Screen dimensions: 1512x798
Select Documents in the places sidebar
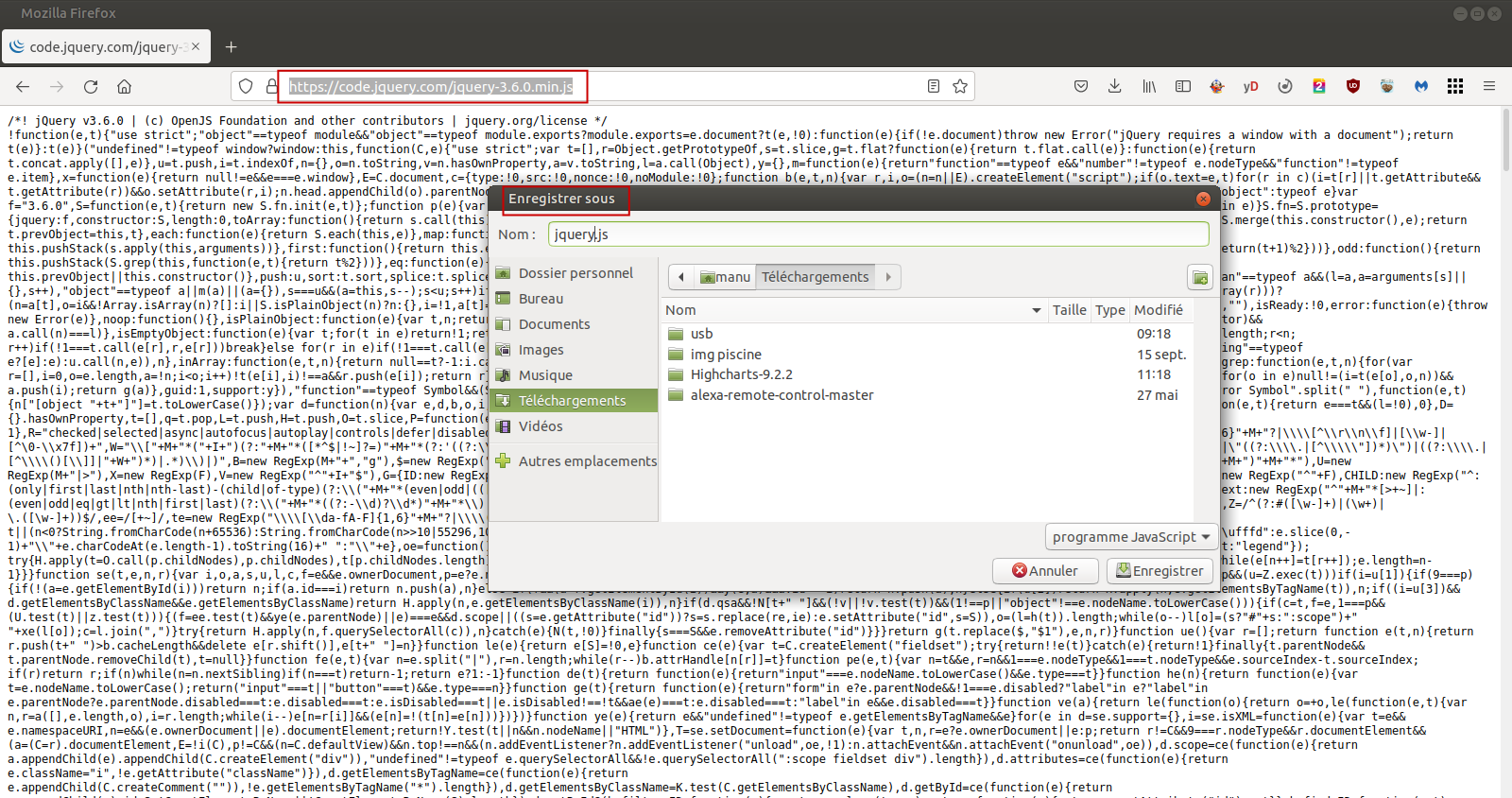point(575,324)
